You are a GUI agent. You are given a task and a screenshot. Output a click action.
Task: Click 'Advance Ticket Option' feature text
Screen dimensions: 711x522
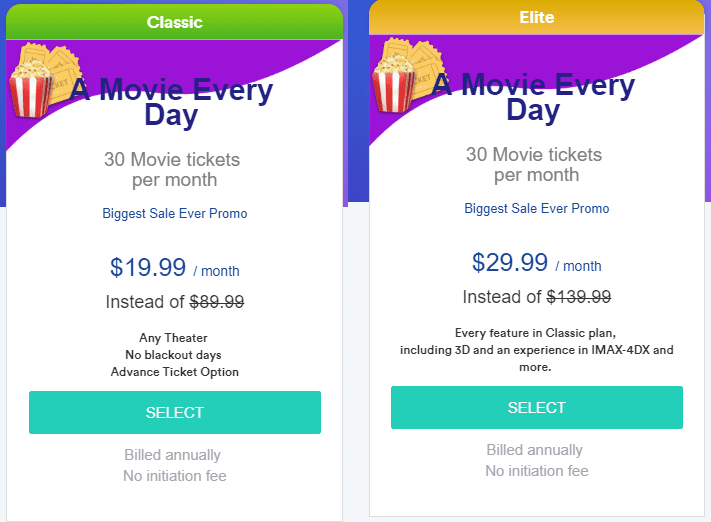[175, 372]
